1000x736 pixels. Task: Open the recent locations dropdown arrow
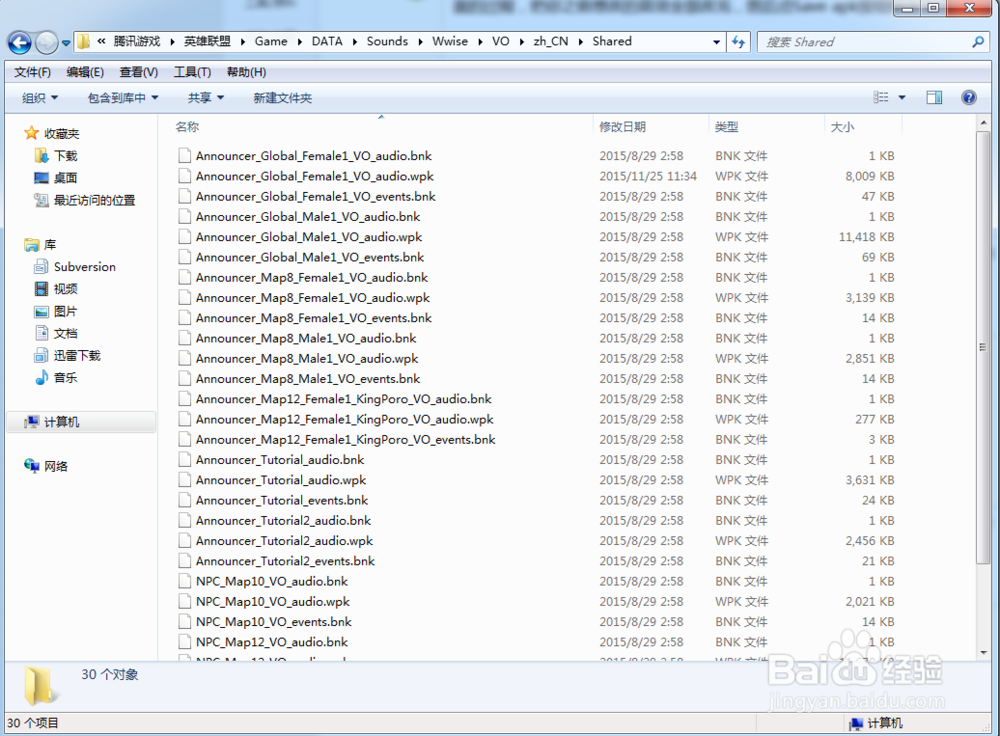pyautogui.click(x=66, y=43)
